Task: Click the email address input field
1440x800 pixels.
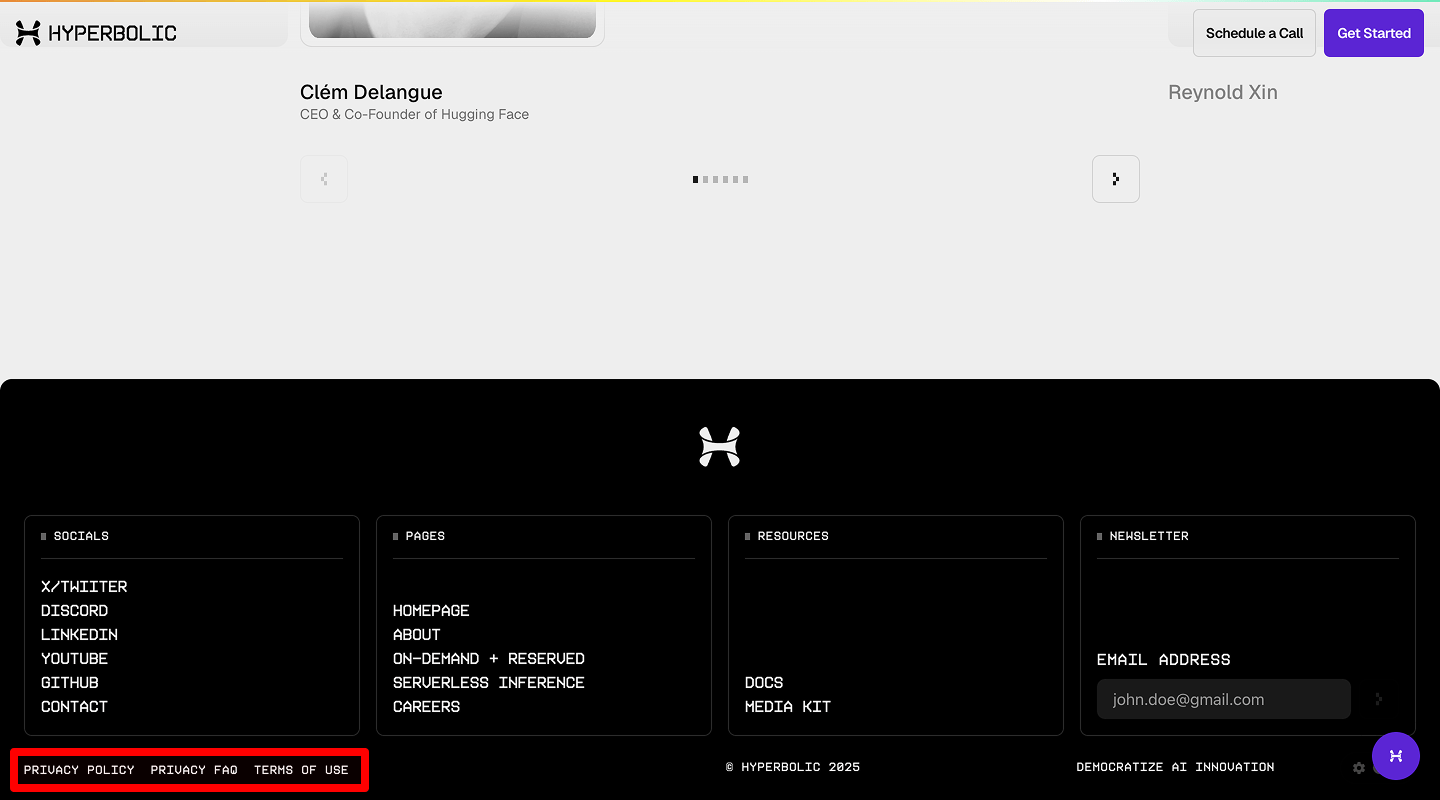Action: click(x=1223, y=699)
